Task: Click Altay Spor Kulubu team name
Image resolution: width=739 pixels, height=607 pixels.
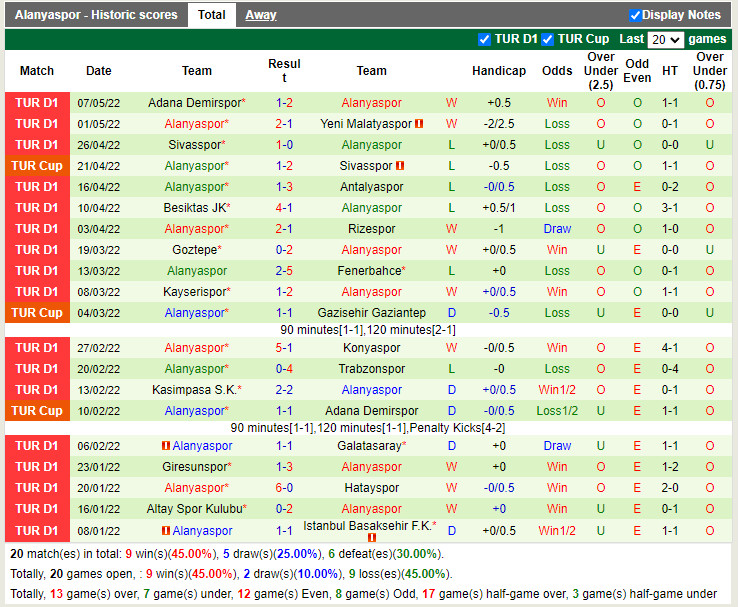Action: (197, 509)
